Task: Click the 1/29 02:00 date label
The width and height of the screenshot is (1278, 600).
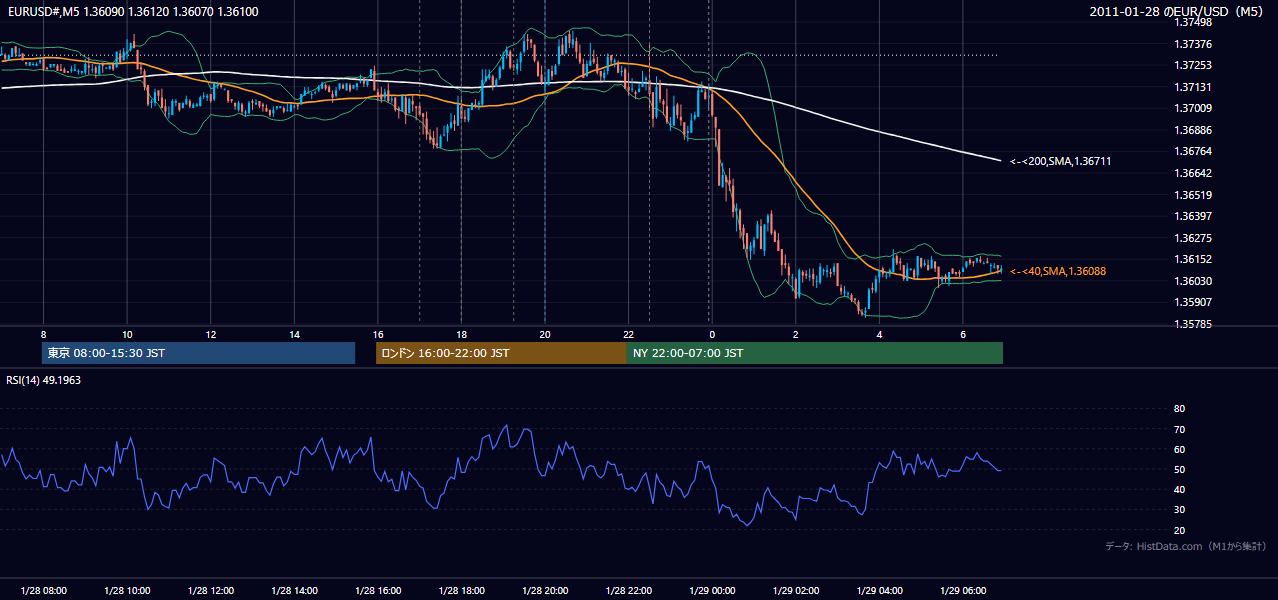Action: pyautogui.click(x=796, y=591)
